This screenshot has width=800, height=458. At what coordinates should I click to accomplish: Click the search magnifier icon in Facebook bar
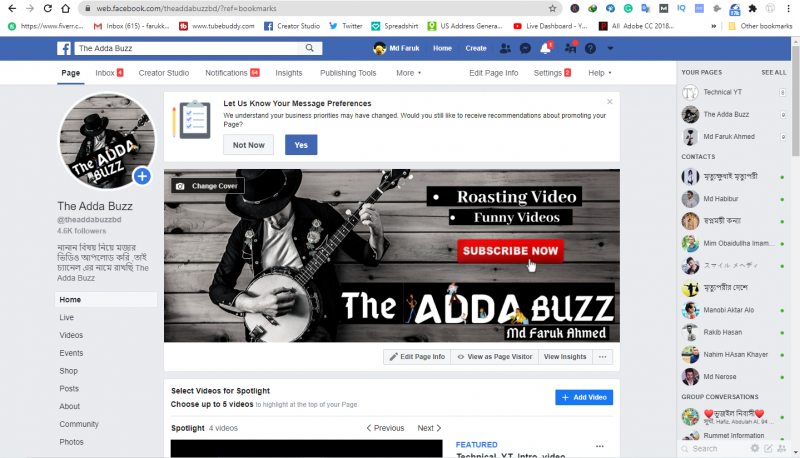click(x=310, y=48)
